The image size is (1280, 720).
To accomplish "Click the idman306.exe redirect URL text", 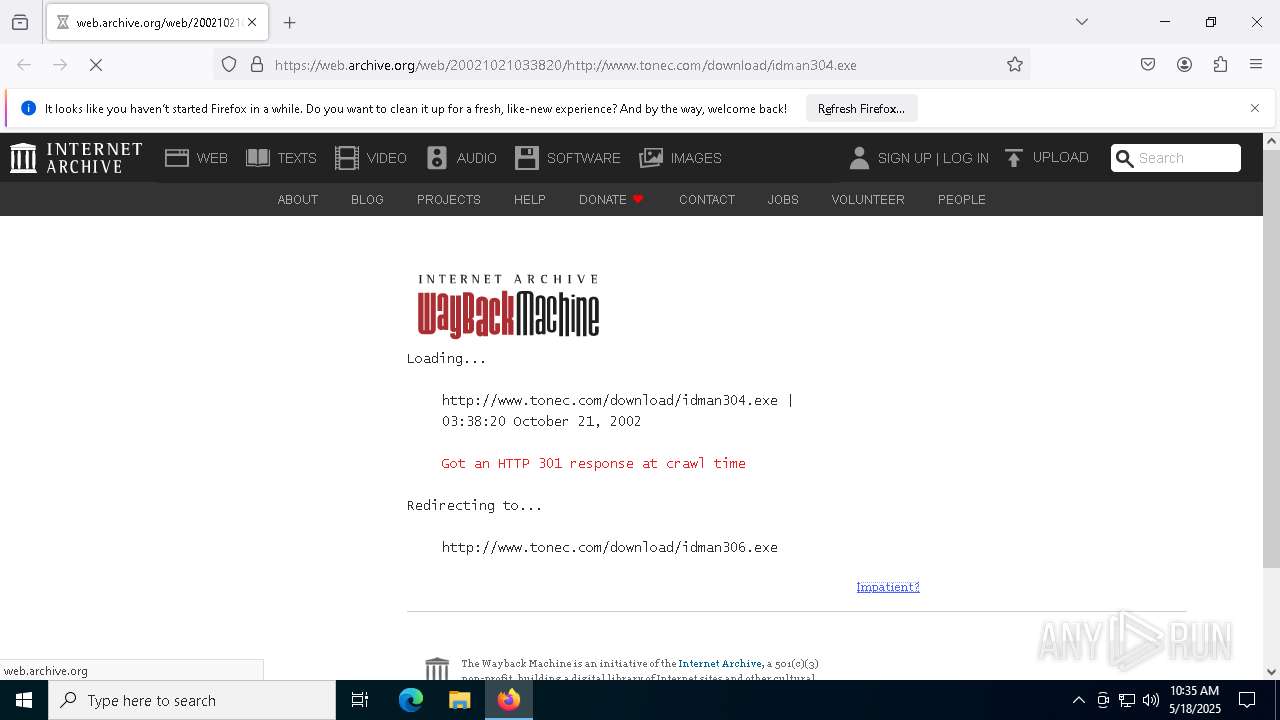I will pos(610,547).
